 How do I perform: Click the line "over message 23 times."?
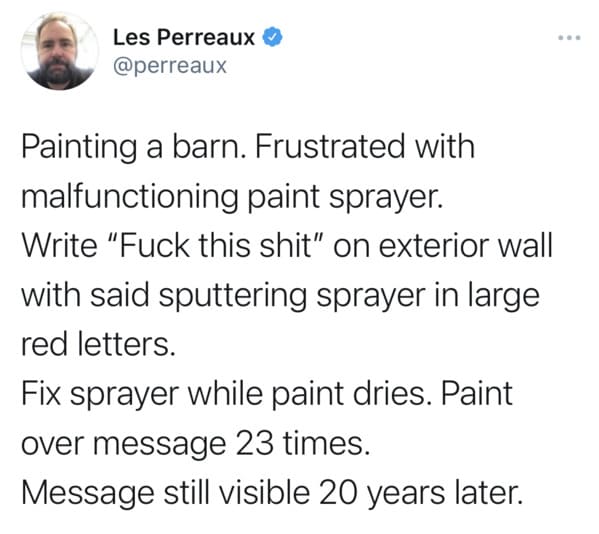[x=196, y=443]
